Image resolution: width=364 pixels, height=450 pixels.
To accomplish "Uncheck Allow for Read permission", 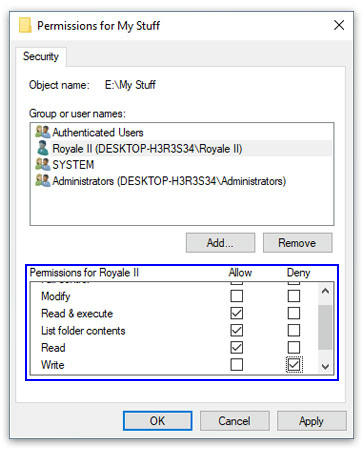I will (237, 347).
